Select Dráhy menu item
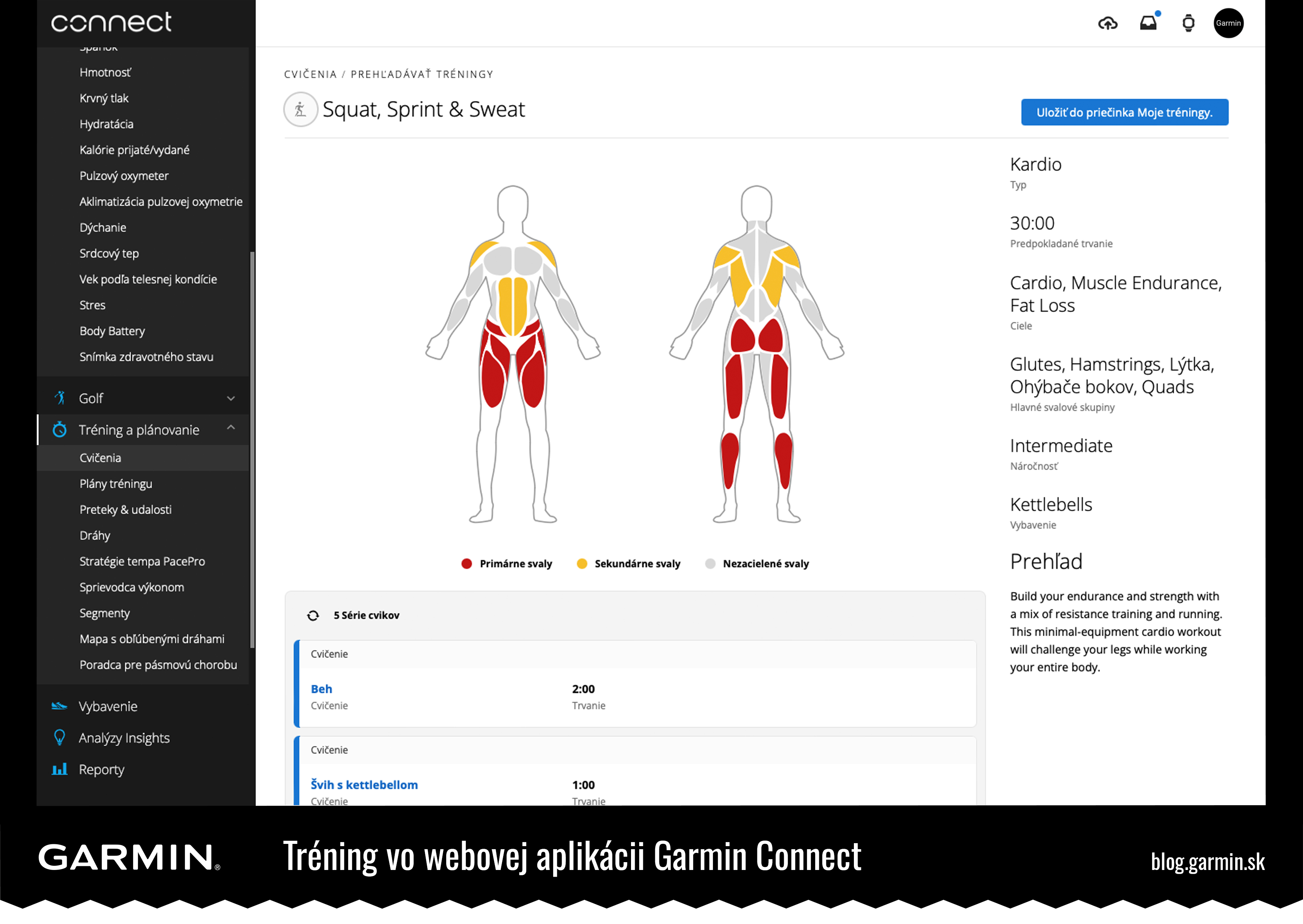The image size is (1303, 924). point(95,535)
